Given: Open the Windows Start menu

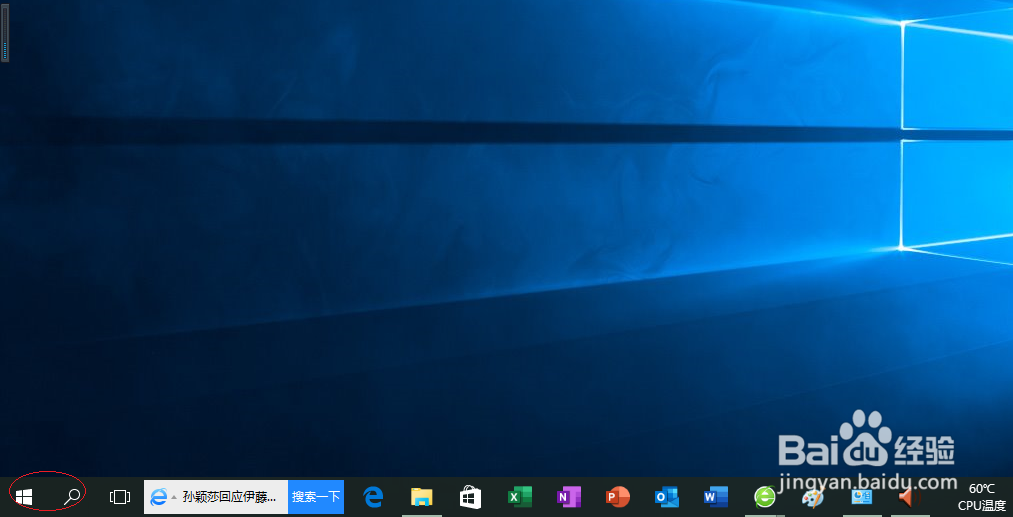Looking at the screenshot, I should (x=24, y=497).
